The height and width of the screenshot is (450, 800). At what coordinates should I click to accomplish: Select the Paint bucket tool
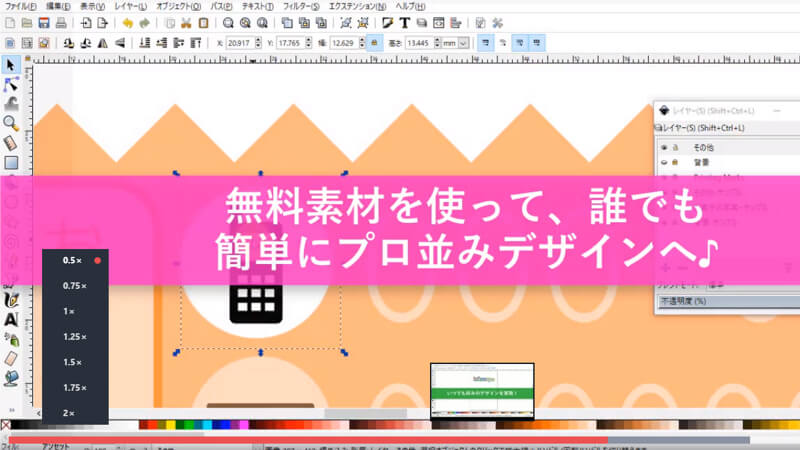tap(11, 378)
